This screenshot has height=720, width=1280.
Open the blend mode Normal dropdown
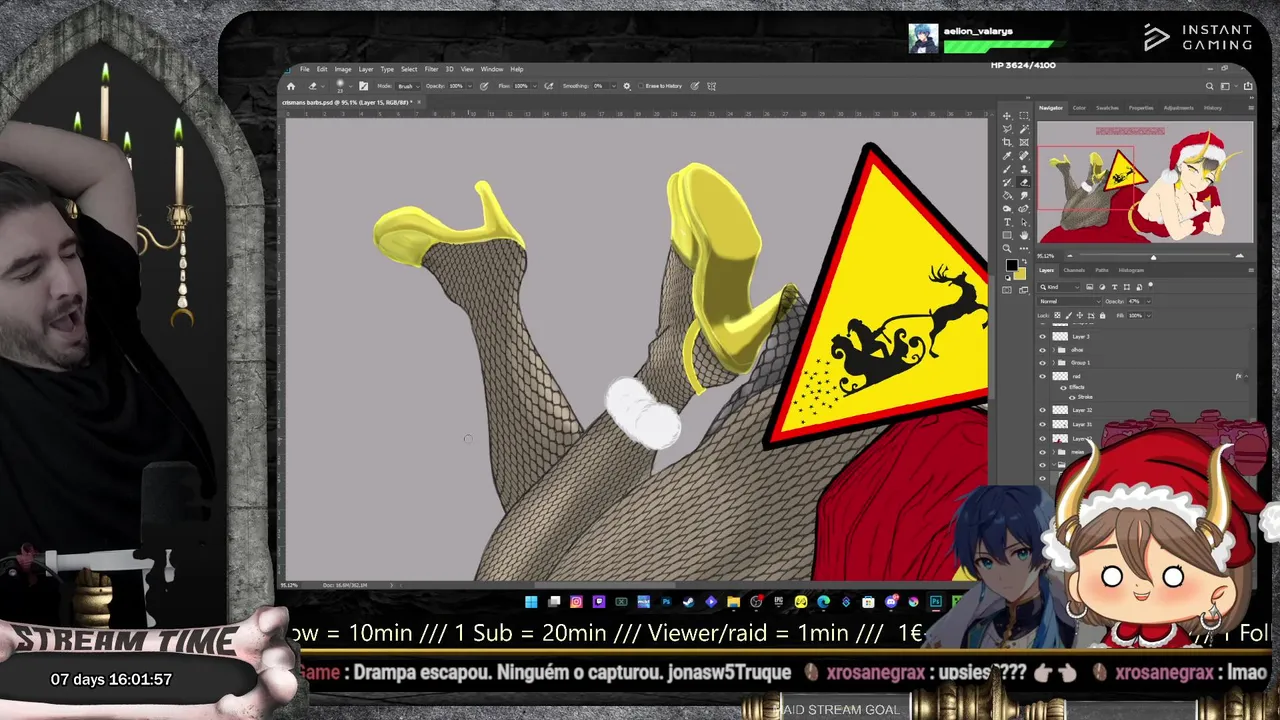click(x=1070, y=301)
